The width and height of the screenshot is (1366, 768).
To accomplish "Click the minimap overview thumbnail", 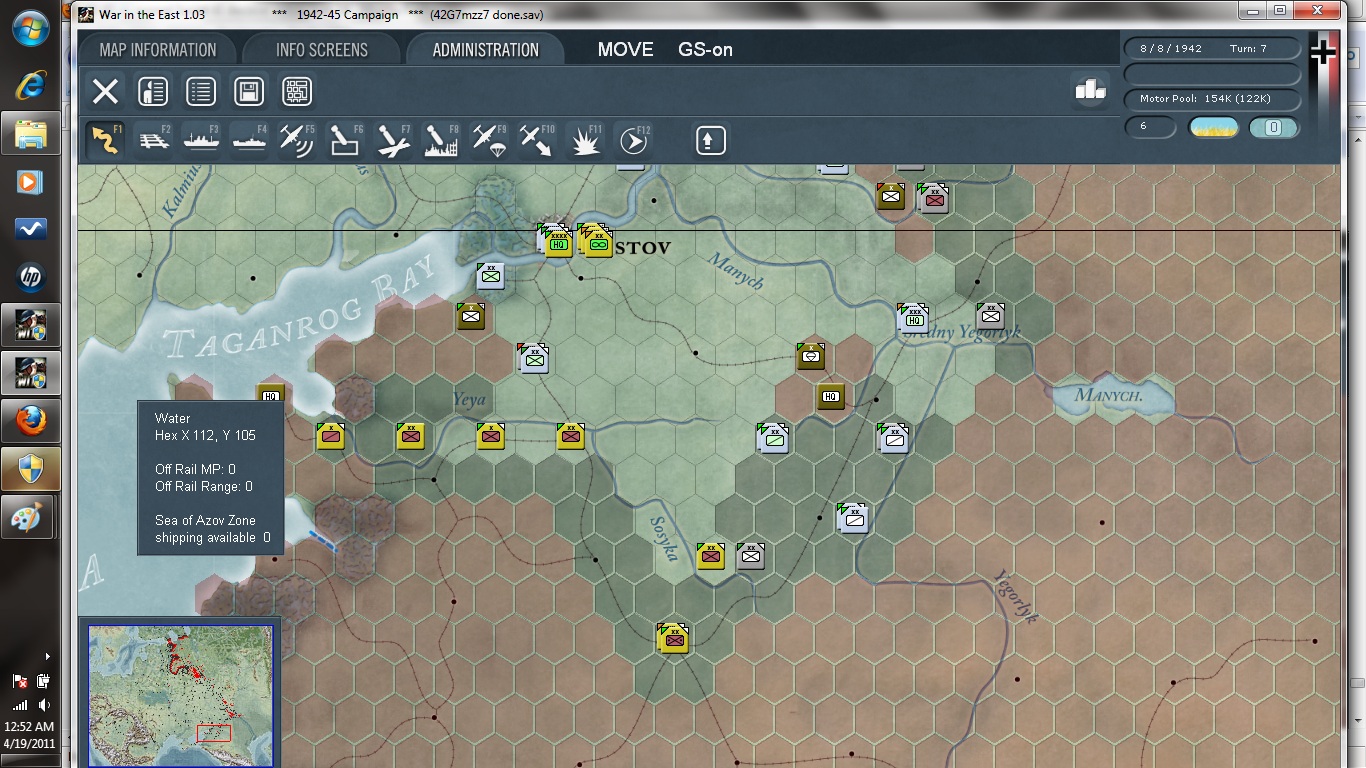I will (x=180, y=694).
